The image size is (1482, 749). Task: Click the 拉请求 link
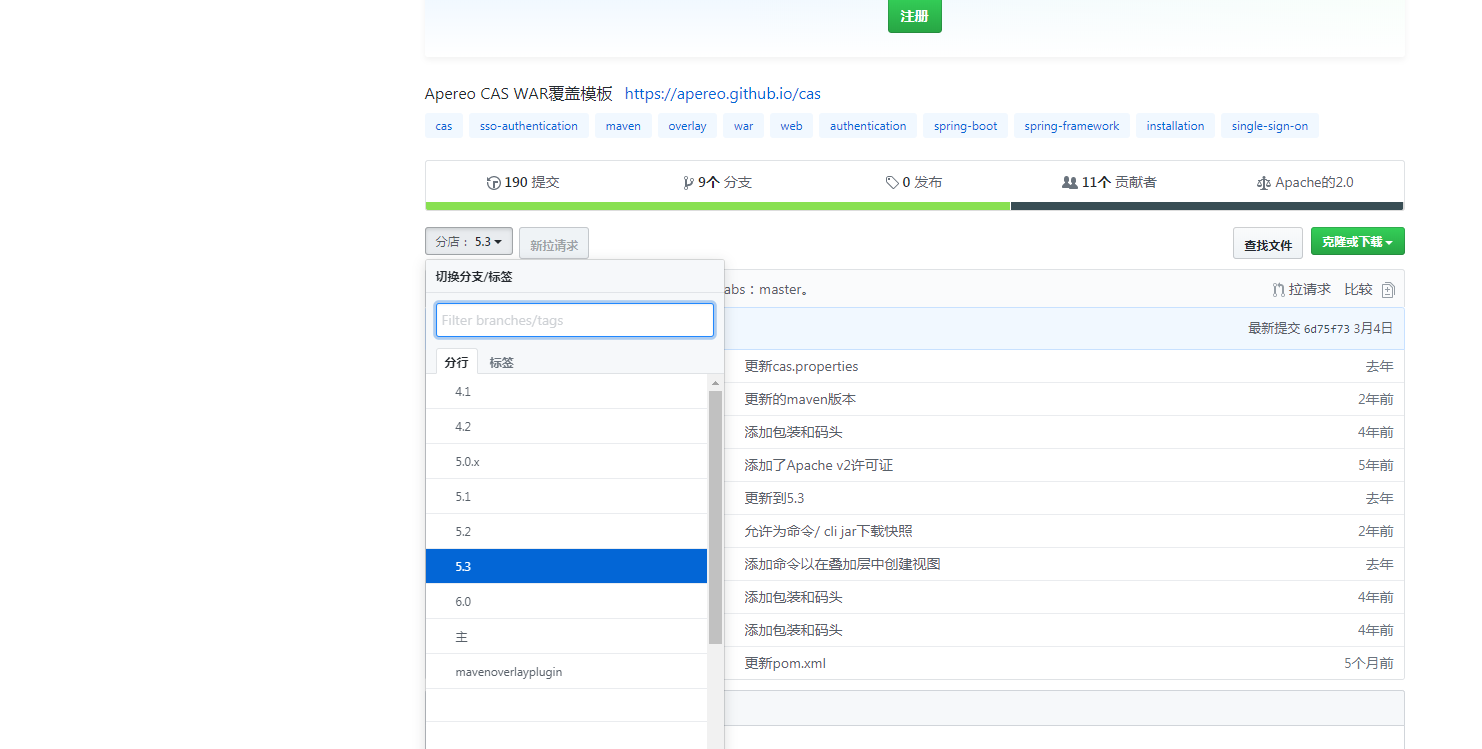[x=1310, y=289]
